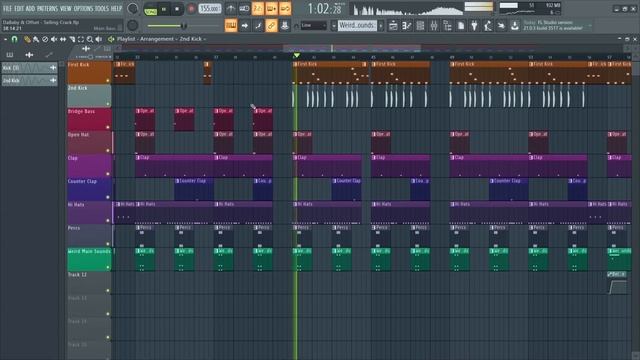Toggle the overdub/blend recording button

click(271, 9)
